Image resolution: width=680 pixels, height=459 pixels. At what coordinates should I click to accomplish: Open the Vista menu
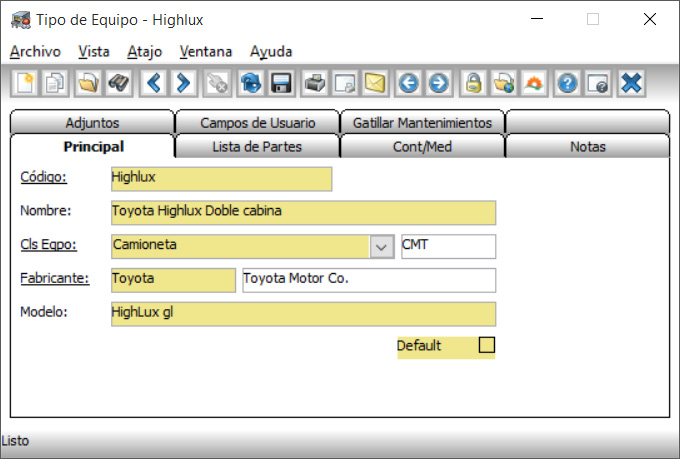tap(94, 52)
